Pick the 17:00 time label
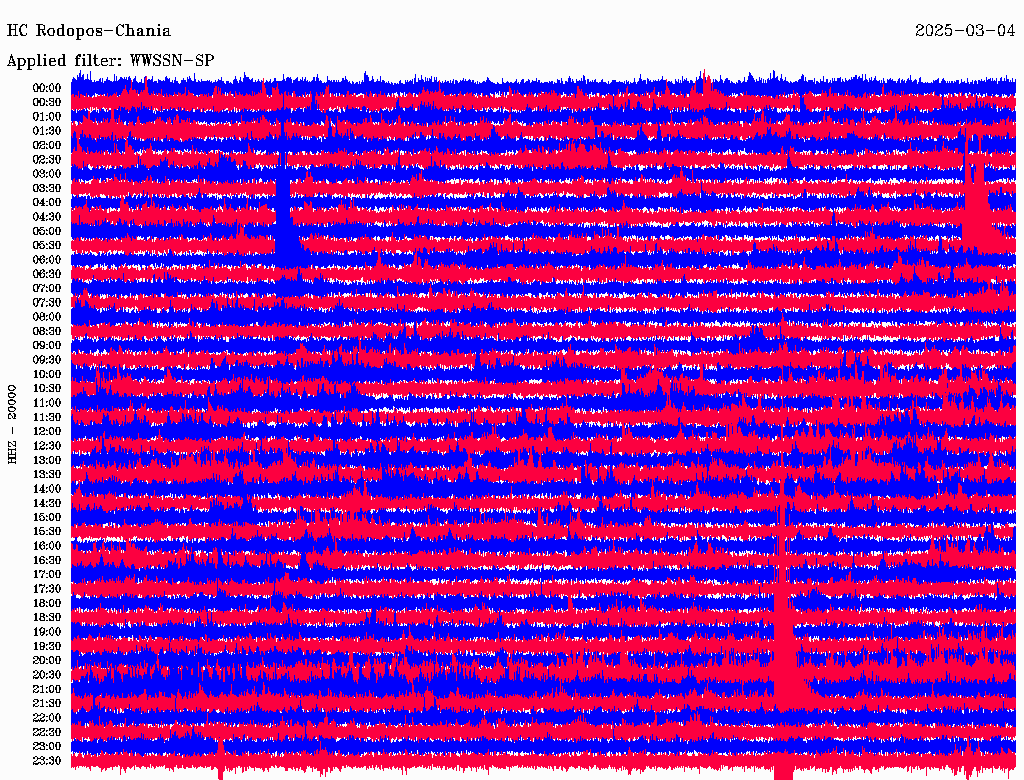1024x780 pixels. pos(46,575)
